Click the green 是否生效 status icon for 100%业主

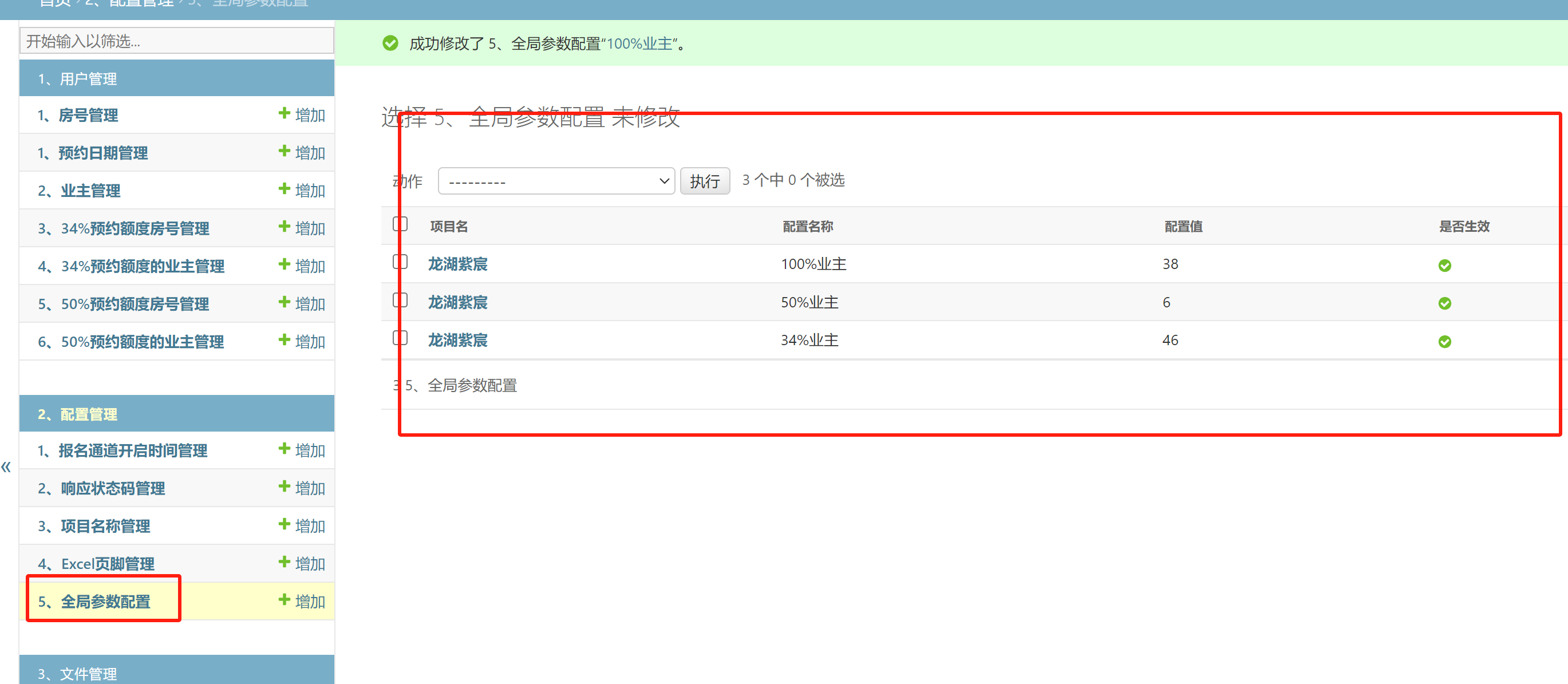[1444, 266]
